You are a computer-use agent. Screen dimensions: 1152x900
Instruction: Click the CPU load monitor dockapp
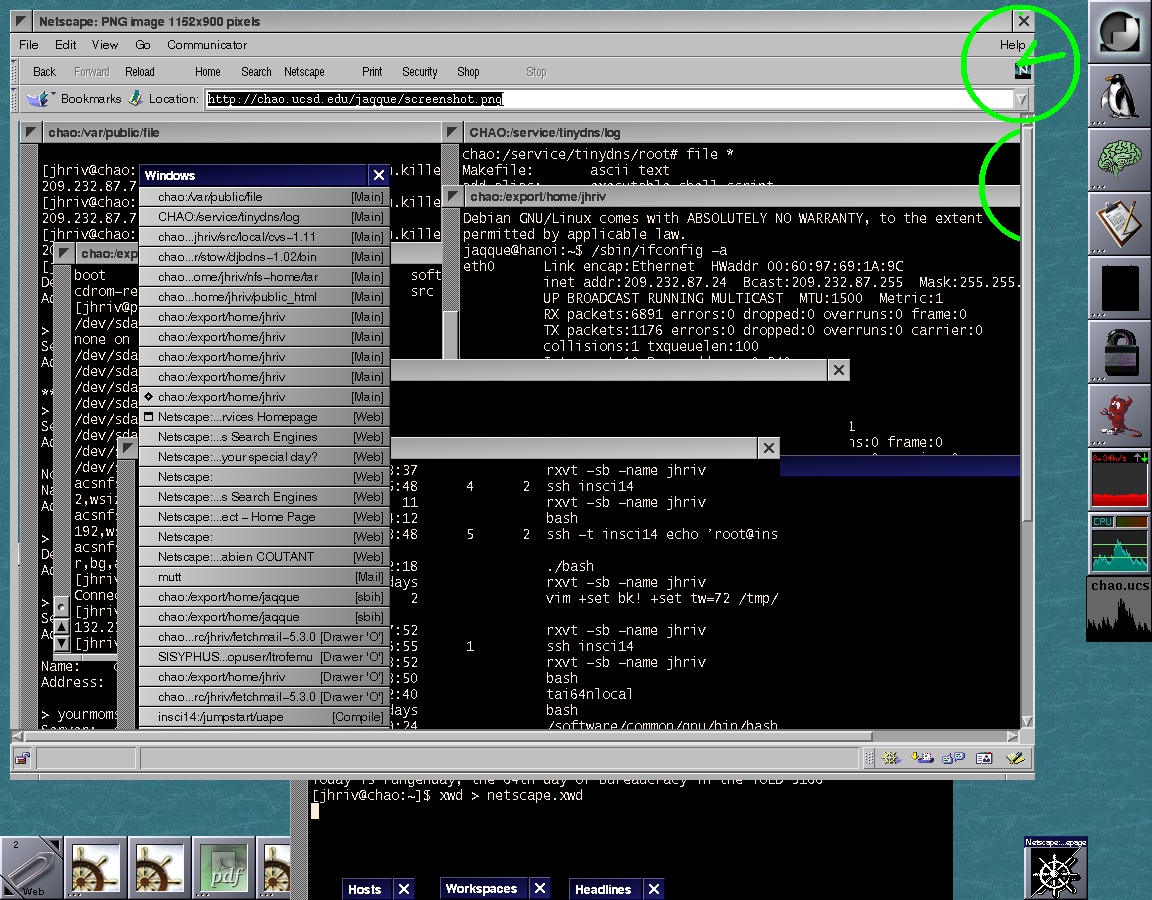1119,543
